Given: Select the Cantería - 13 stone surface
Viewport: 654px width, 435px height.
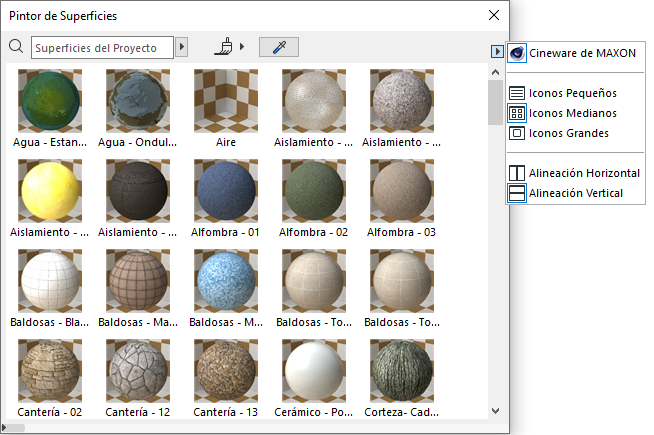Looking at the screenshot, I should click(x=226, y=371).
